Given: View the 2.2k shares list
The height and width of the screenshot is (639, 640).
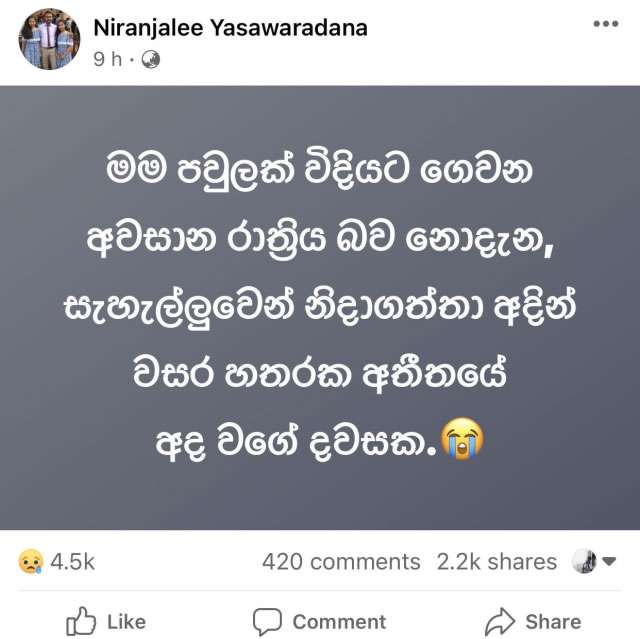Looking at the screenshot, I should tap(497, 562).
